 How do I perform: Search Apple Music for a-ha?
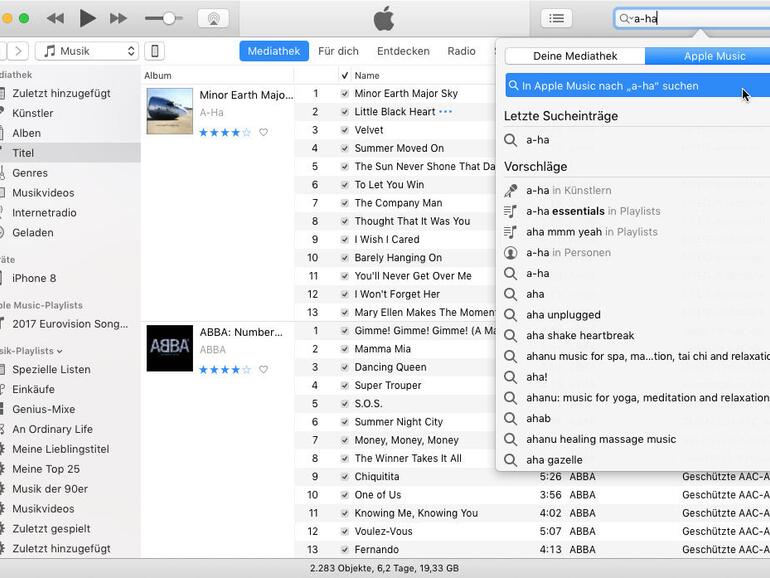point(637,85)
